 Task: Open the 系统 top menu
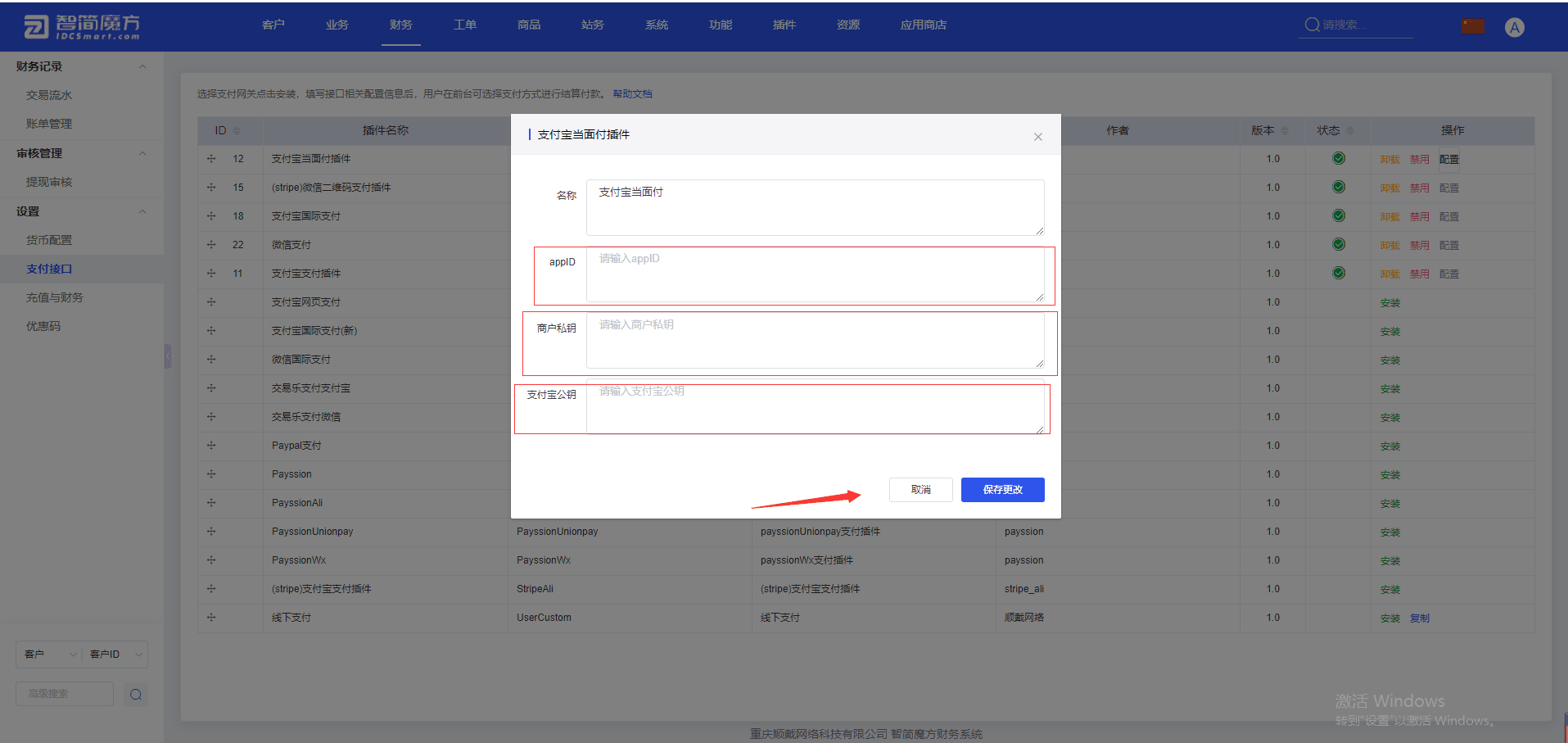coord(657,25)
